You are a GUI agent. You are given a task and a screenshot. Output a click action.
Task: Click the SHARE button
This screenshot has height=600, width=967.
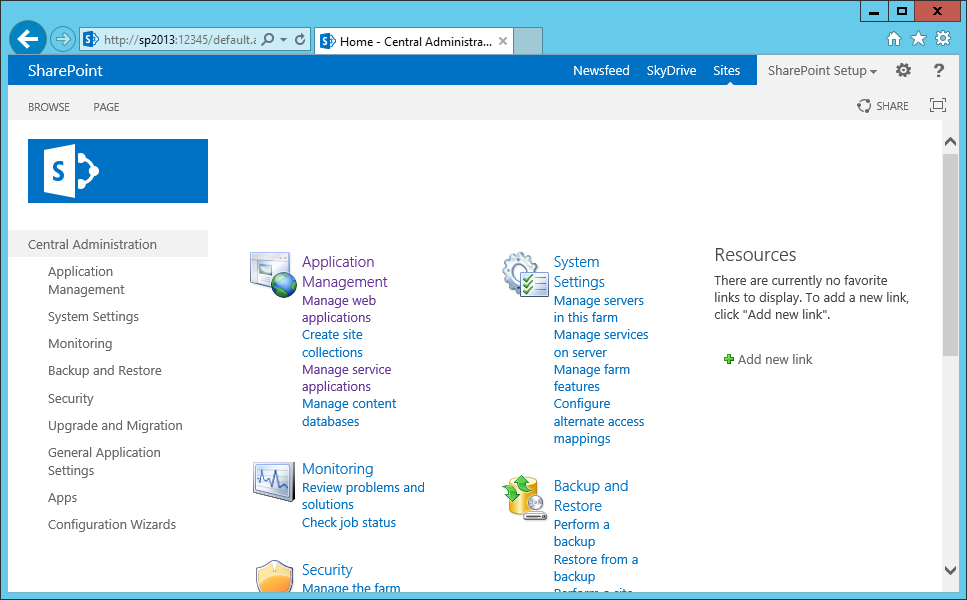[883, 106]
